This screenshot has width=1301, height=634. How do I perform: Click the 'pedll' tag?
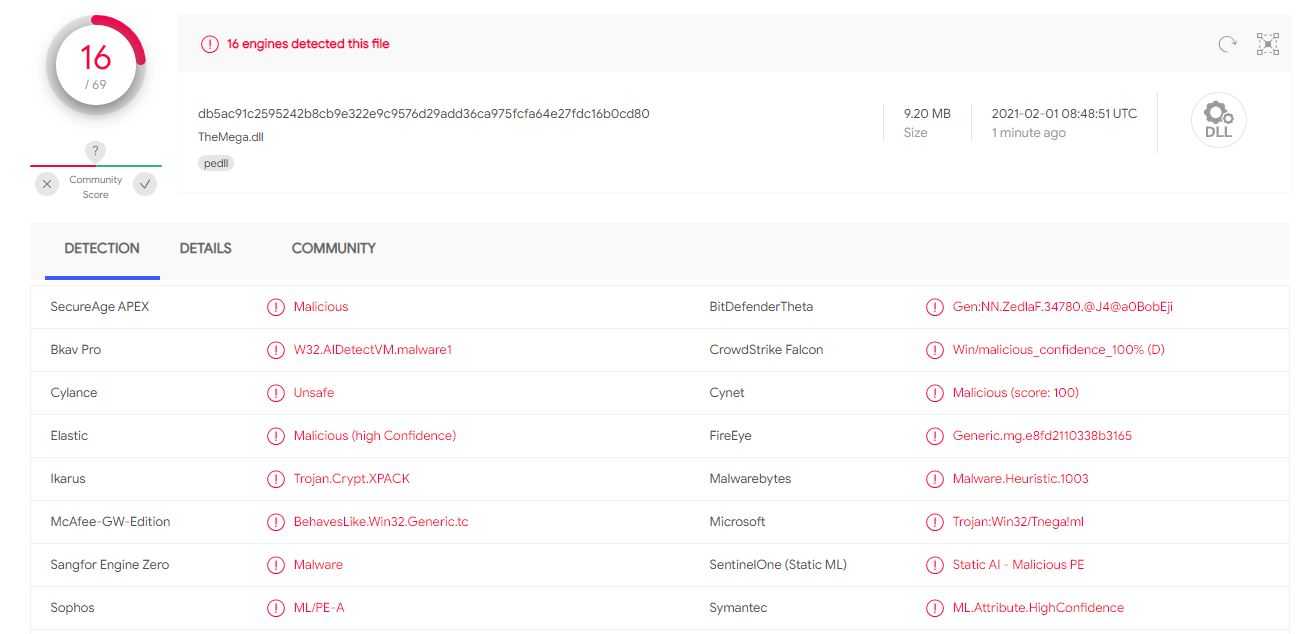point(216,163)
